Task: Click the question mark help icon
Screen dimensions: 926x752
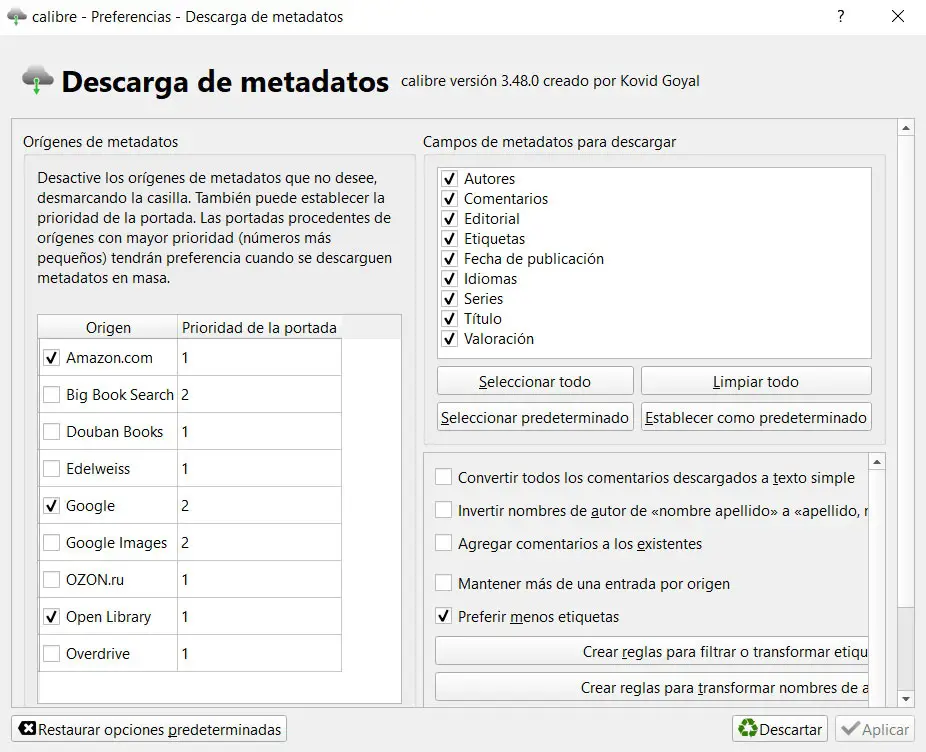Action: click(x=841, y=17)
